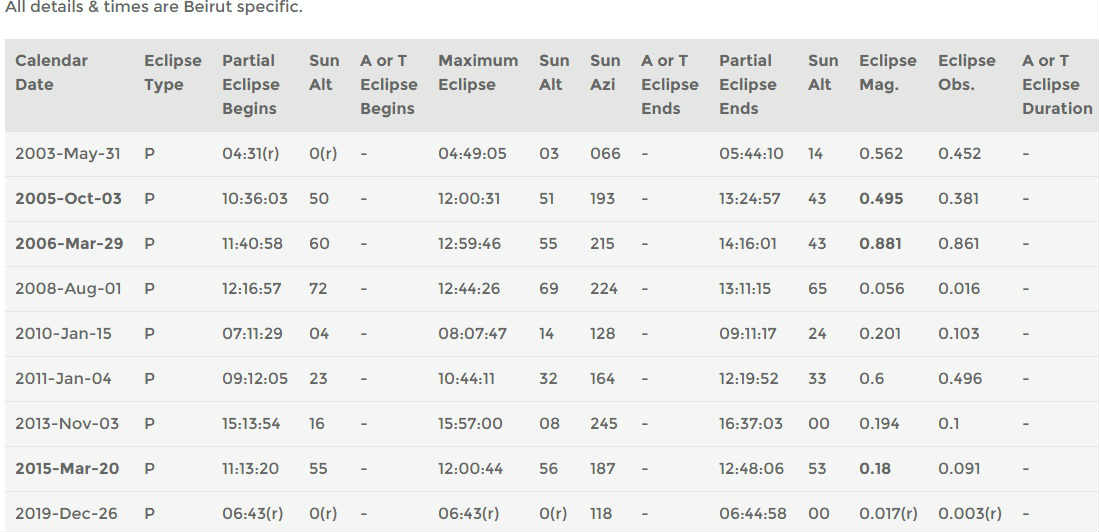1099x532 pixels.
Task: Open the 2006-Mar-29 eclipse date entry
Action: click(x=68, y=243)
